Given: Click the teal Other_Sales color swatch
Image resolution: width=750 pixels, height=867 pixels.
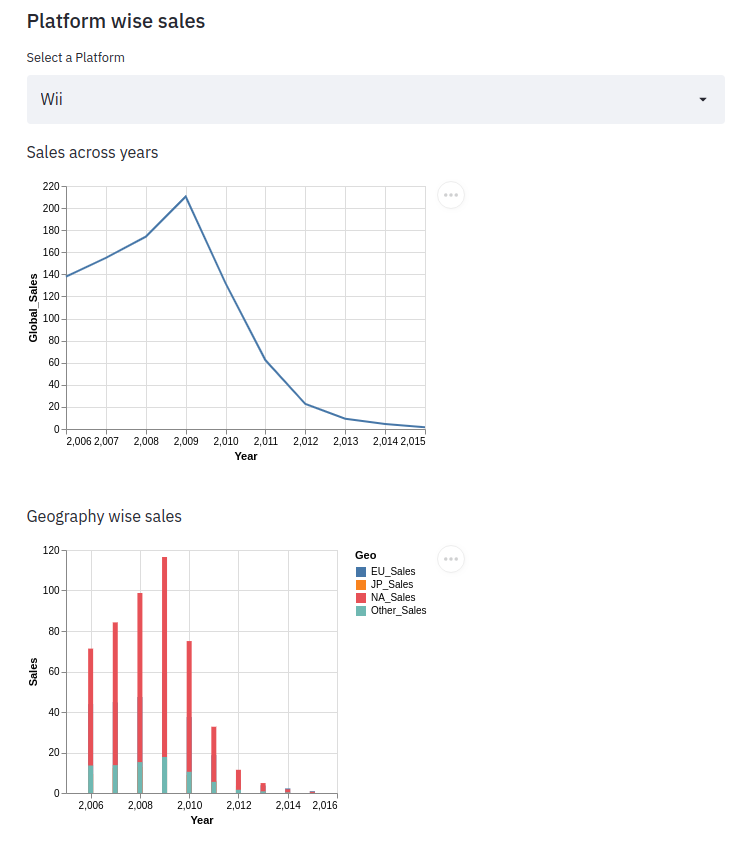Looking at the screenshot, I should pyautogui.click(x=361, y=610).
